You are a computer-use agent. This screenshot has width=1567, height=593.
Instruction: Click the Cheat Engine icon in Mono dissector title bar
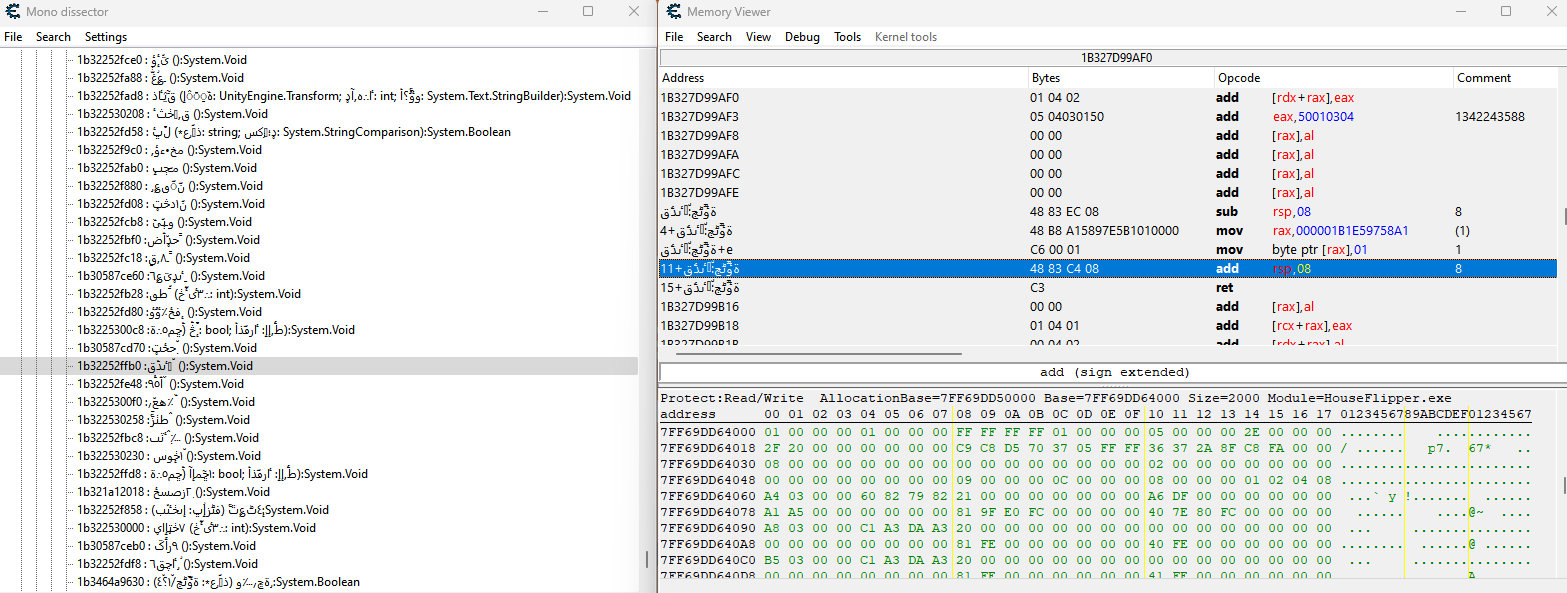[15, 11]
